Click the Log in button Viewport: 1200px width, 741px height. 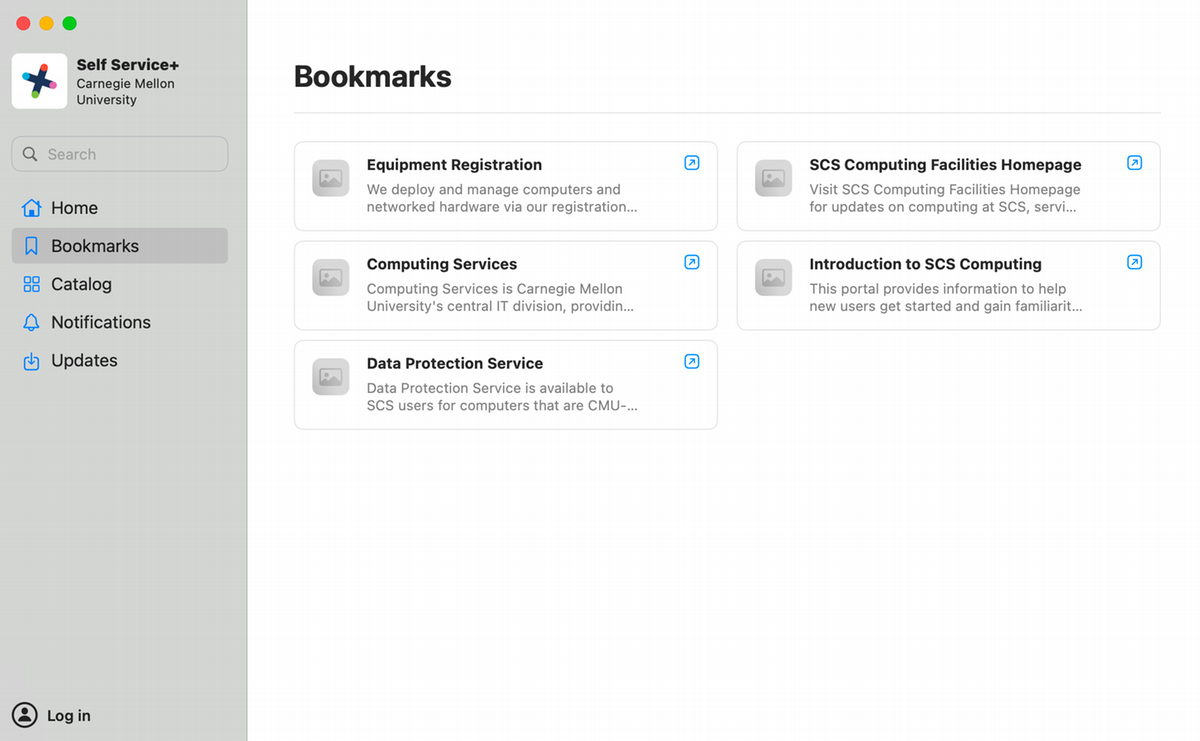pyautogui.click(x=52, y=715)
